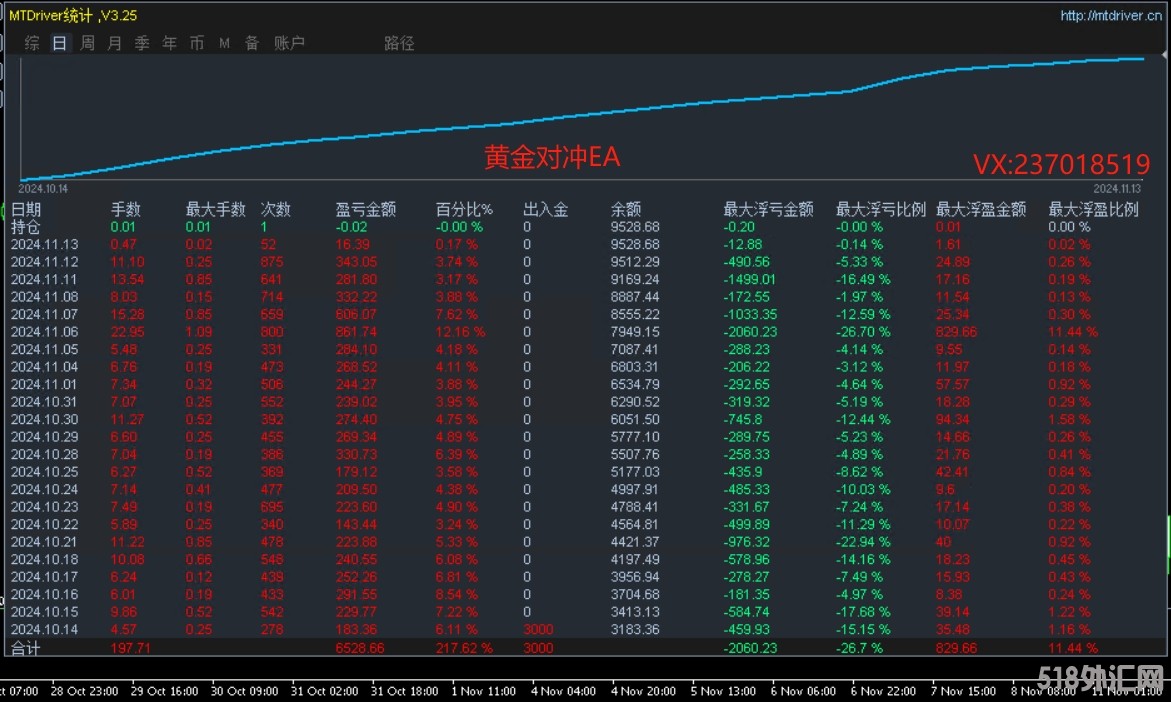Viewport: 1171px width, 702px height.
Task: Click total lots value 197.71
Action: [130, 648]
